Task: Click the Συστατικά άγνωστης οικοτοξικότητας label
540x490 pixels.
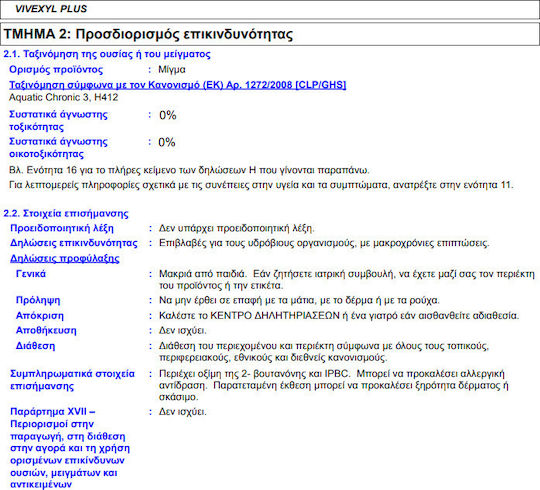Action: (58, 148)
